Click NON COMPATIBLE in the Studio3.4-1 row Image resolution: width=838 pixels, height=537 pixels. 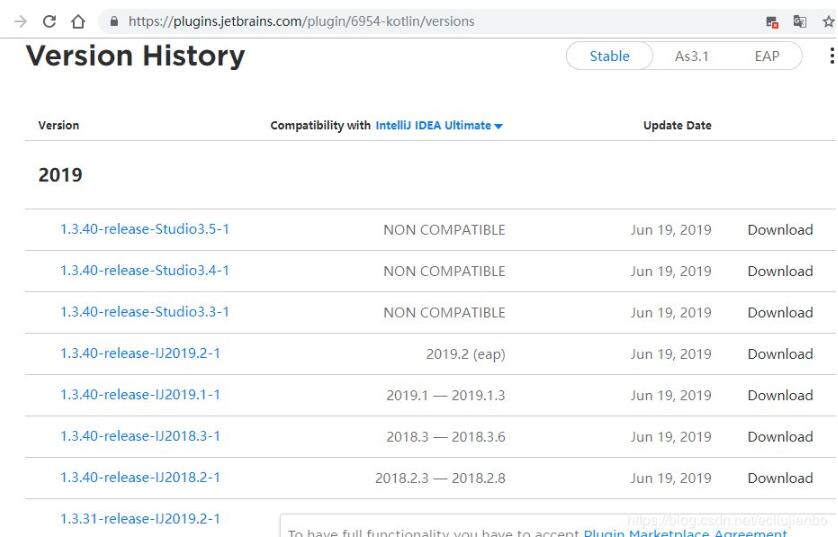point(444,271)
